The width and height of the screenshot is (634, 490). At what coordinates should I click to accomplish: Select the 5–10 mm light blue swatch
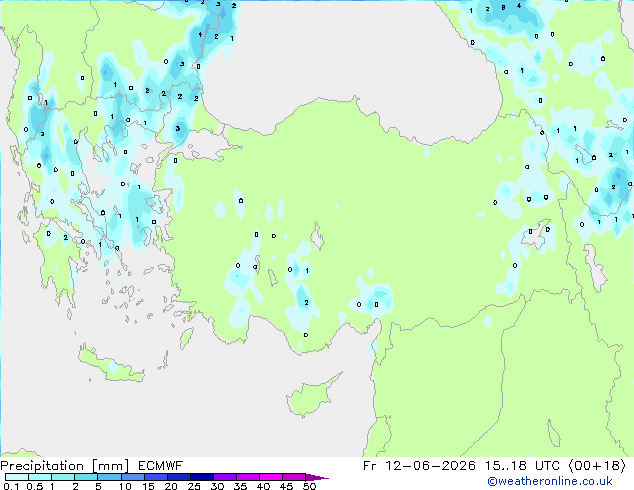[x=109, y=477]
